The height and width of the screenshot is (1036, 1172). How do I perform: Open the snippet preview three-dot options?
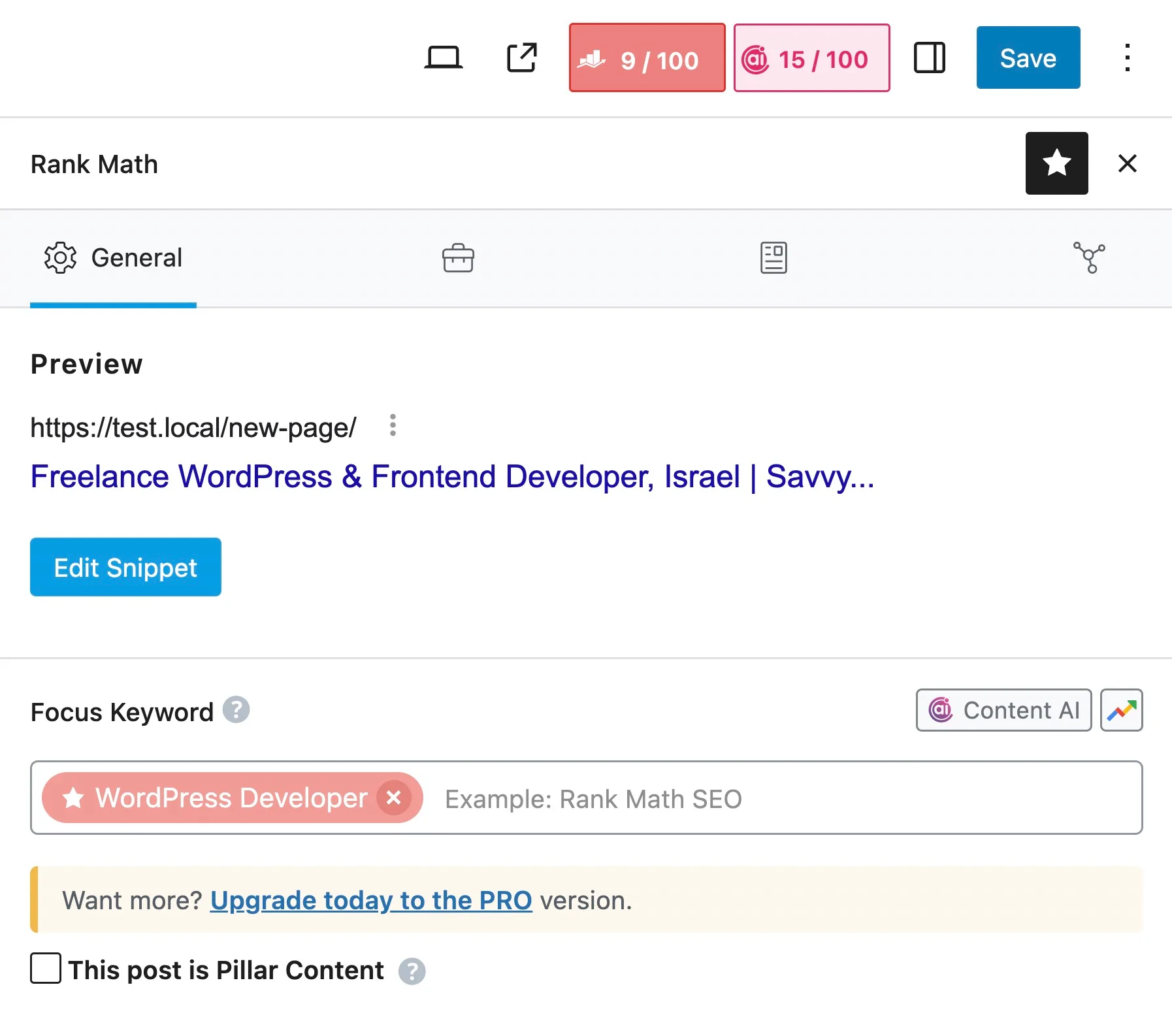(x=393, y=425)
